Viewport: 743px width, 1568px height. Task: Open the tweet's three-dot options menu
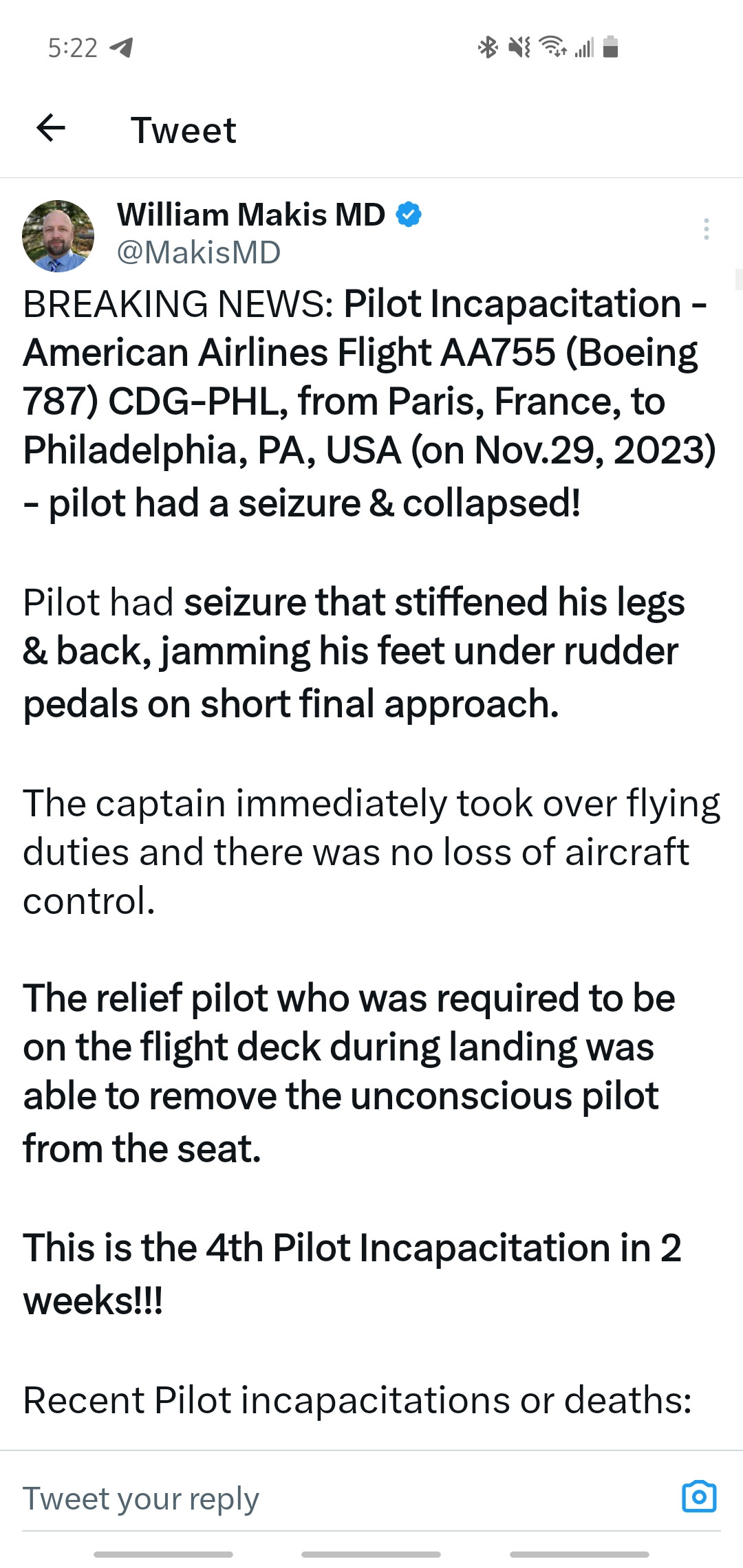706,229
